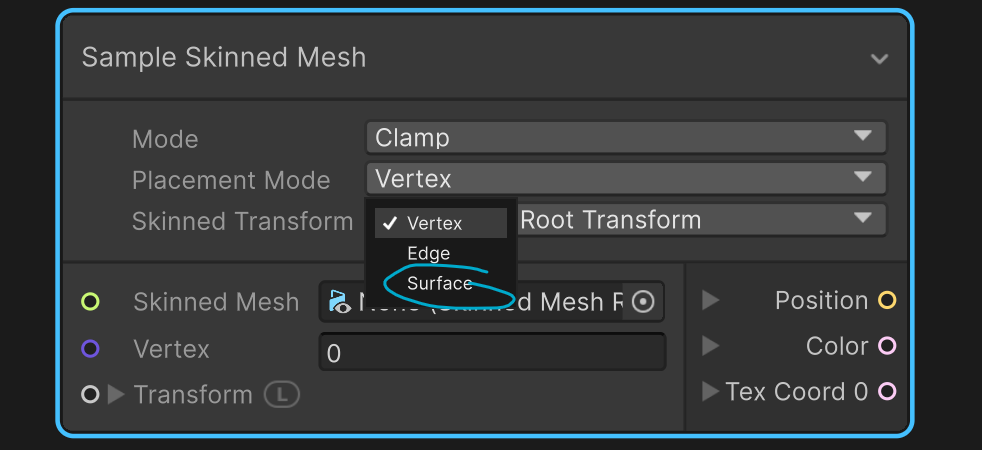Expand the Color output foldout arrow
Screen dimensions: 982x450
[710, 346]
